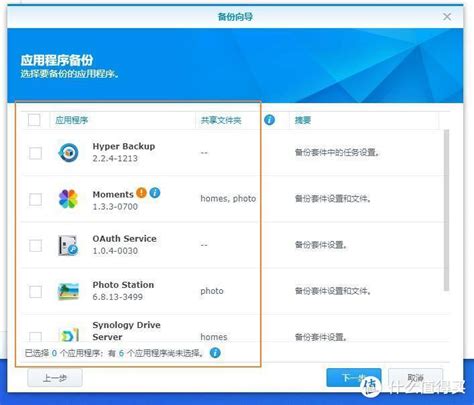
Task: Click the 备份向导 dialog title
Action: pos(235,17)
